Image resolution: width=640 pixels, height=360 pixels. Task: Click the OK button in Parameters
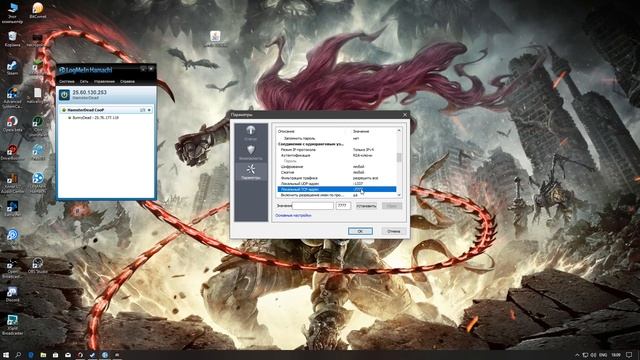point(360,231)
